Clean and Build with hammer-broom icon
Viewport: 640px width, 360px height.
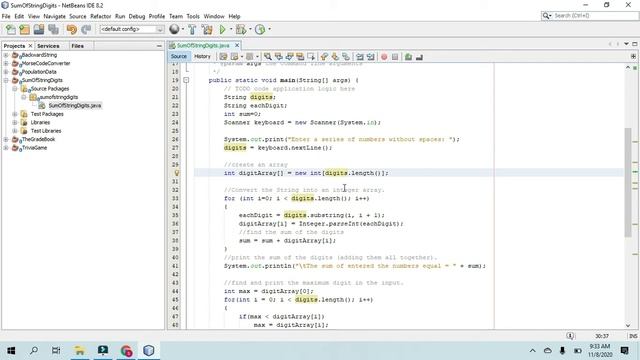207,29
